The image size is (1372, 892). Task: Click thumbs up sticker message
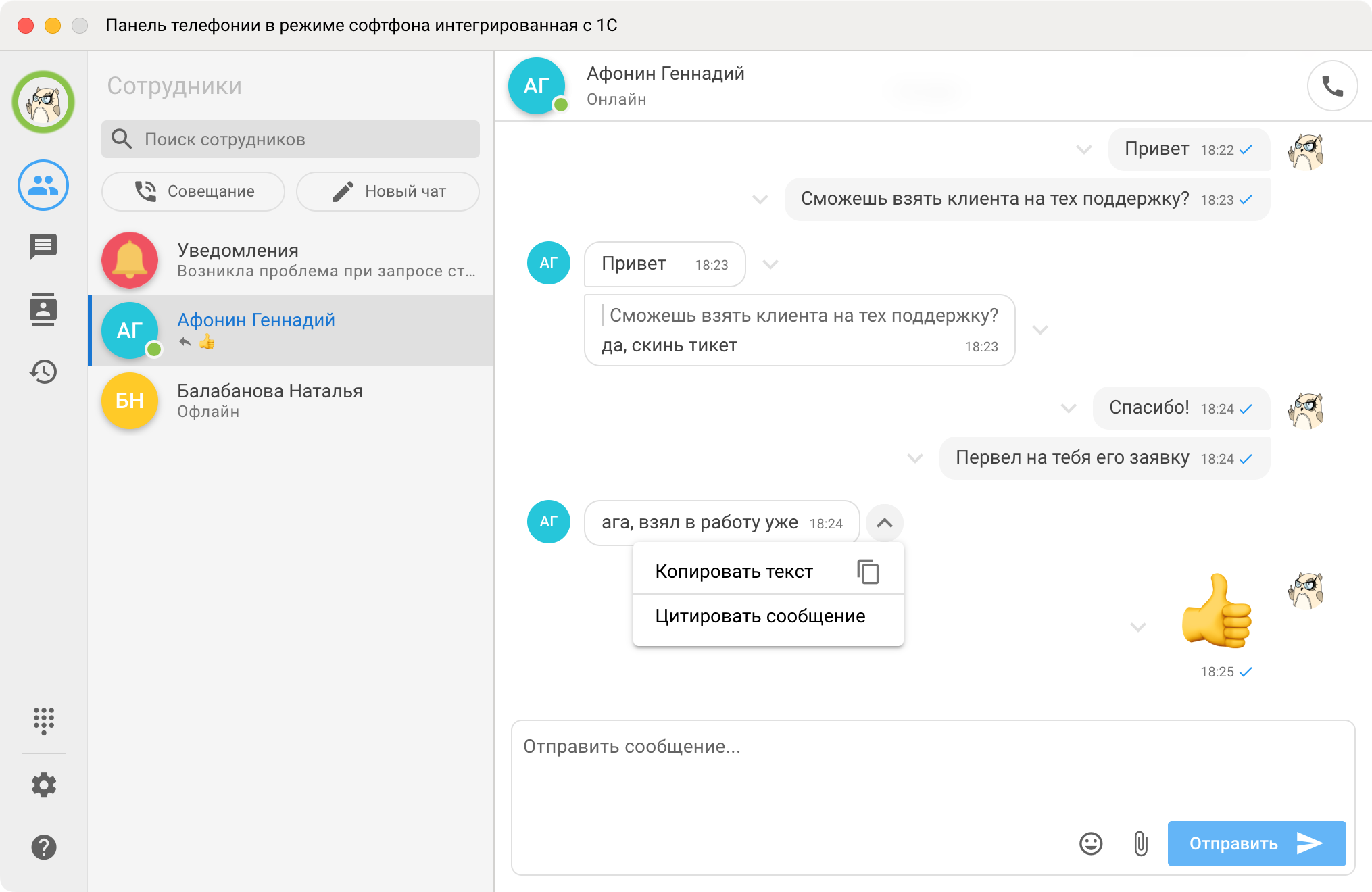pyautogui.click(x=1217, y=610)
